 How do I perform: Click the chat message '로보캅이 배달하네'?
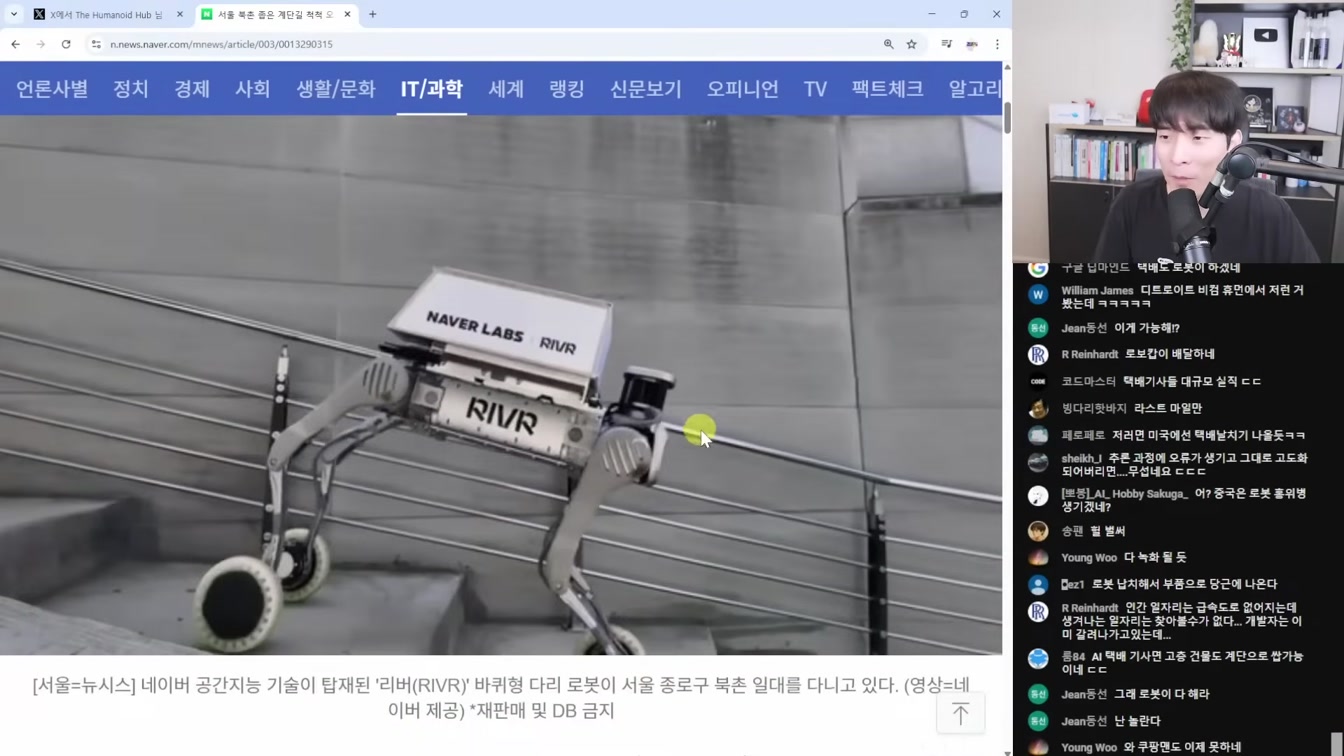1170,354
